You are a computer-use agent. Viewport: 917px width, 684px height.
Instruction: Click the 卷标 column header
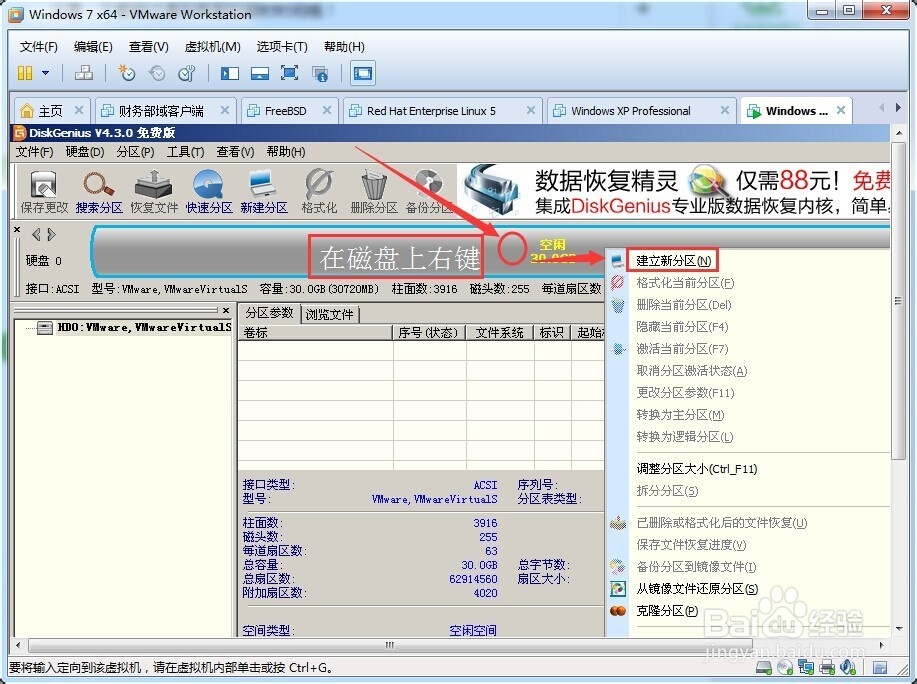click(x=315, y=333)
